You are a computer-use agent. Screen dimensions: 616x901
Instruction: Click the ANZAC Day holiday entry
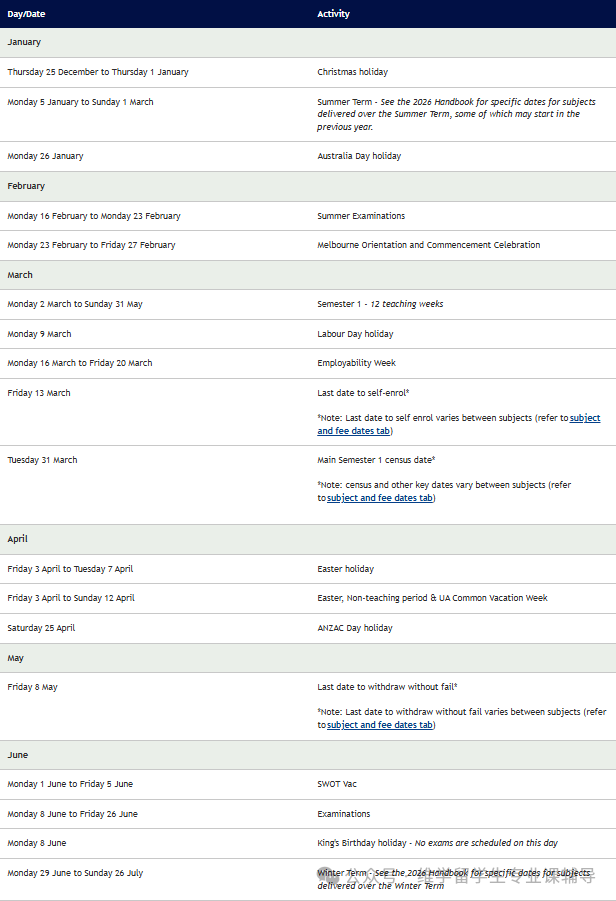355,628
